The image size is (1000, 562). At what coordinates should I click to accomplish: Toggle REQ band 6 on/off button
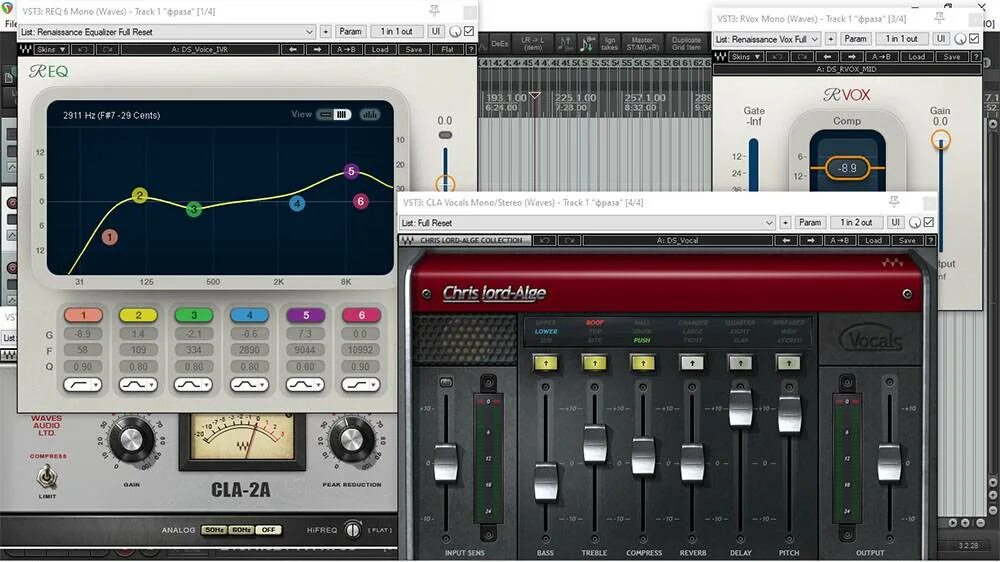click(361, 315)
